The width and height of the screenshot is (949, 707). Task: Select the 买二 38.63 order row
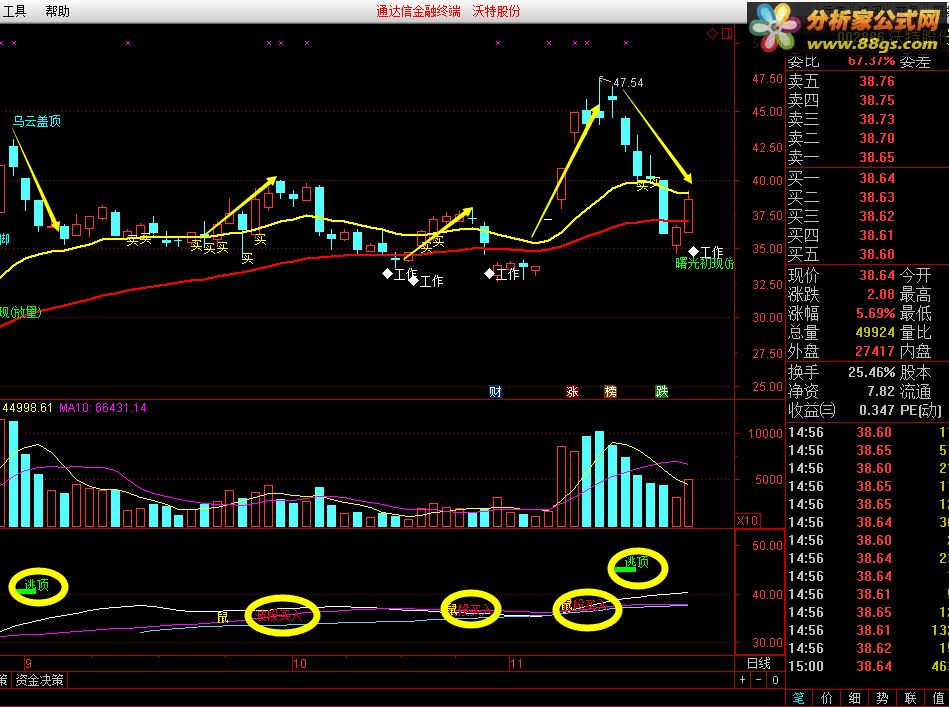coord(867,197)
